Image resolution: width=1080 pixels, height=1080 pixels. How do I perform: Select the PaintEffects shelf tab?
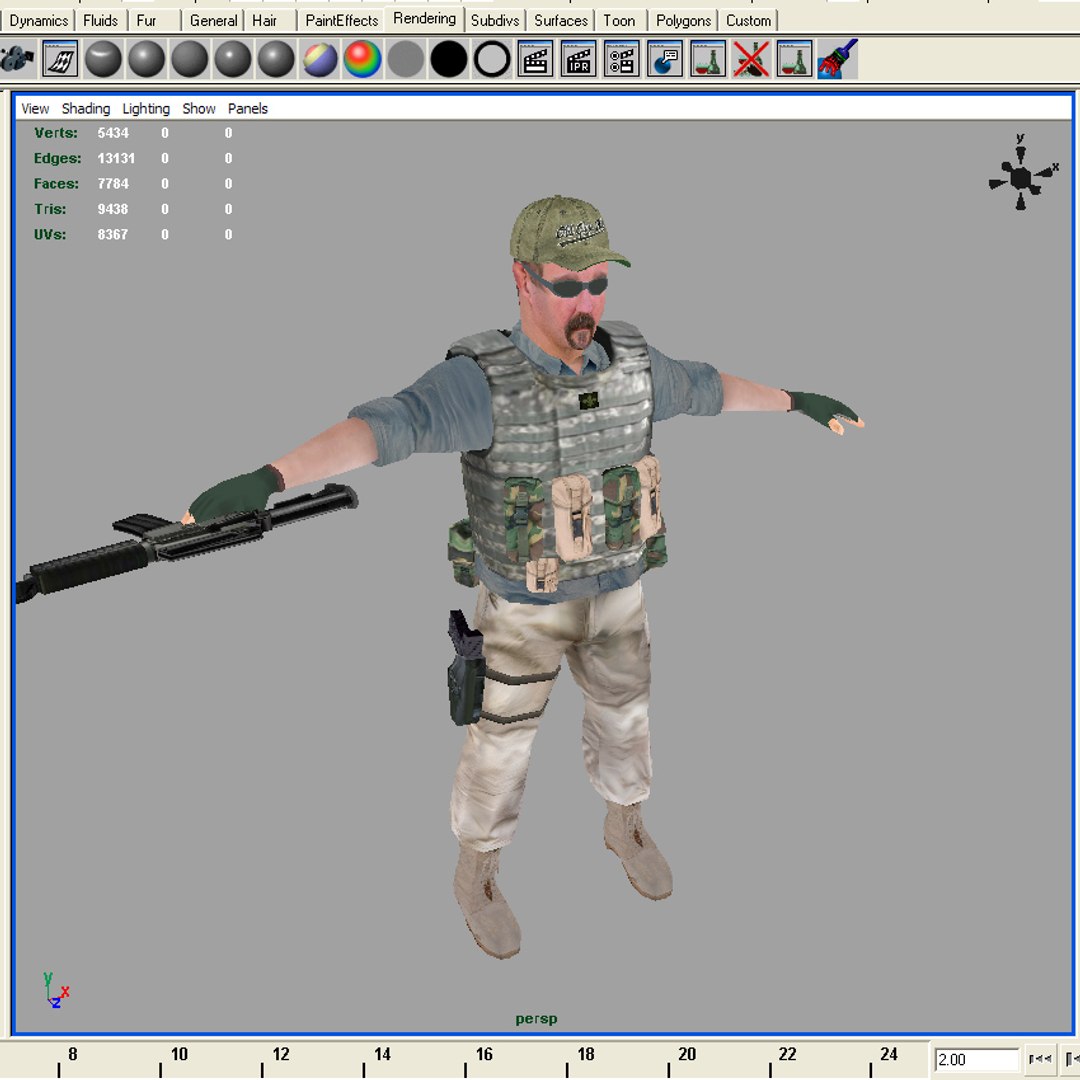pos(342,21)
